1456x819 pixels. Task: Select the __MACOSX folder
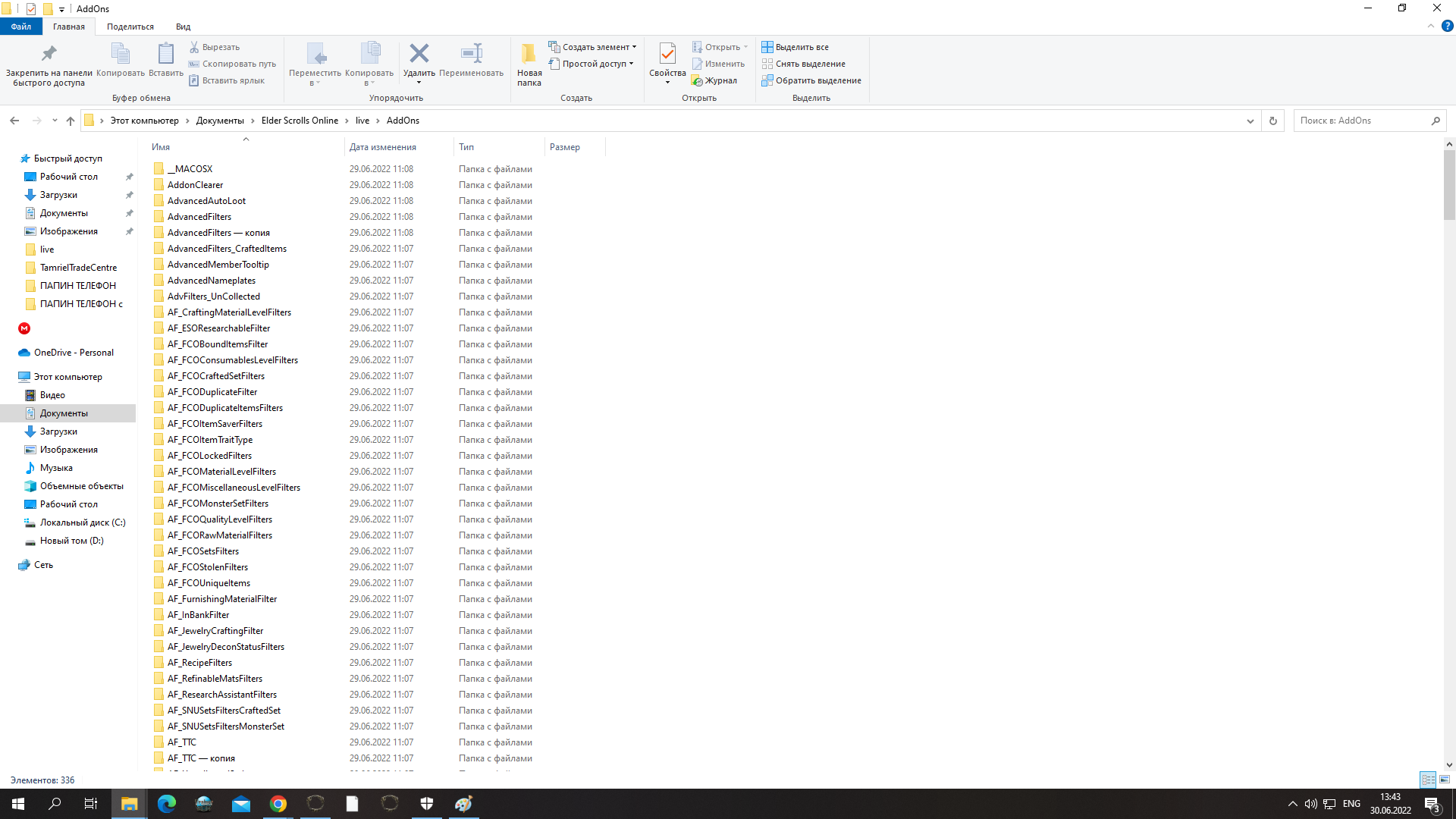[x=190, y=169]
